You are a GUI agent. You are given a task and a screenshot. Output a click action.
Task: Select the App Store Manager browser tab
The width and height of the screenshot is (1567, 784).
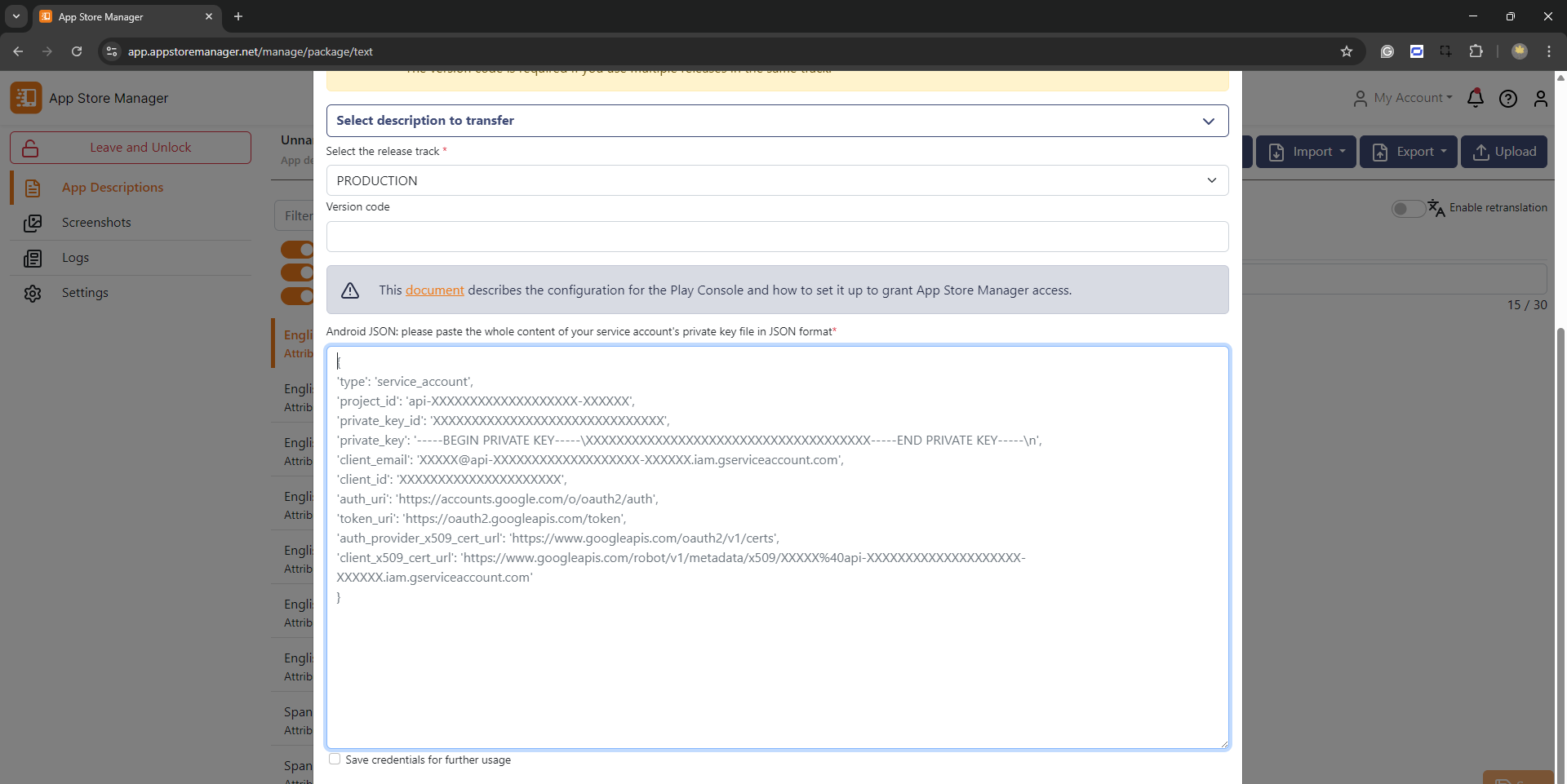click(122, 16)
